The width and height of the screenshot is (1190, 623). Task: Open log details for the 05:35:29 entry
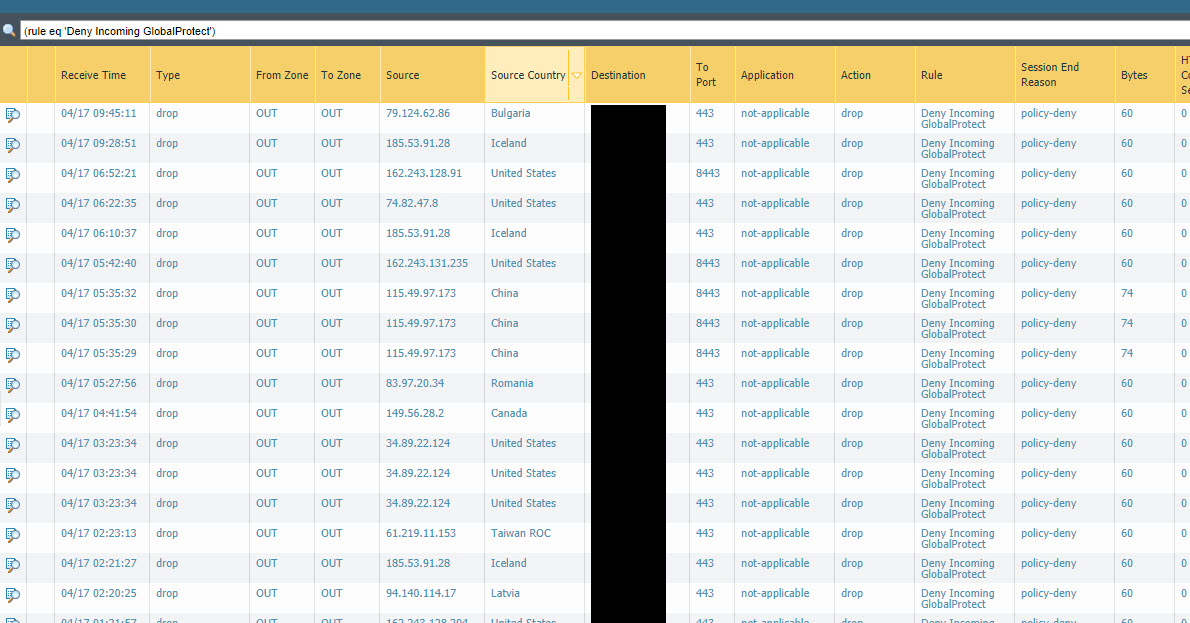coord(13,354)
